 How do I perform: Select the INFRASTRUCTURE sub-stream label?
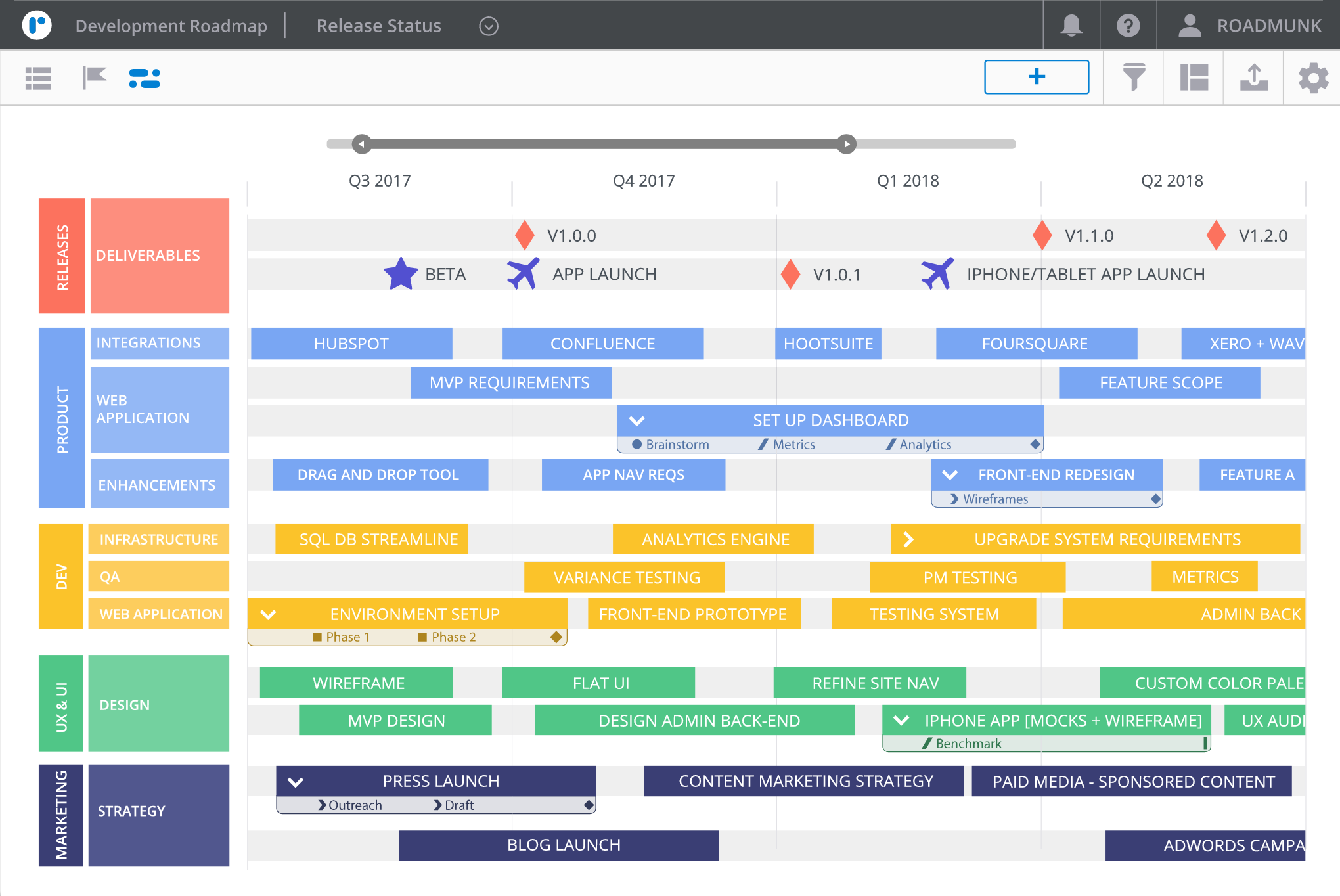[x=158, y=539]
